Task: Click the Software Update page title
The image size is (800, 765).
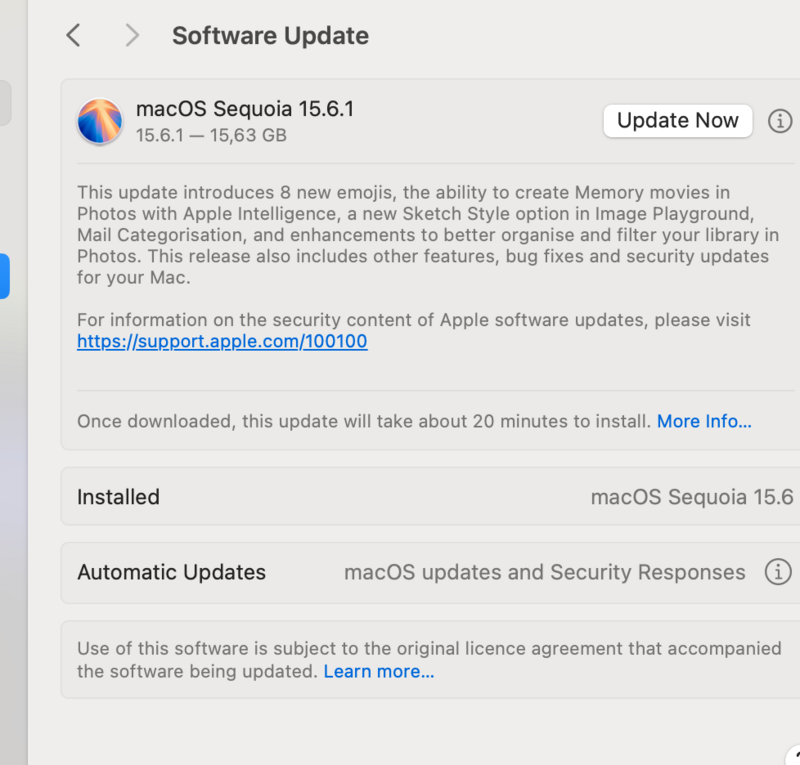Action: 270,36
